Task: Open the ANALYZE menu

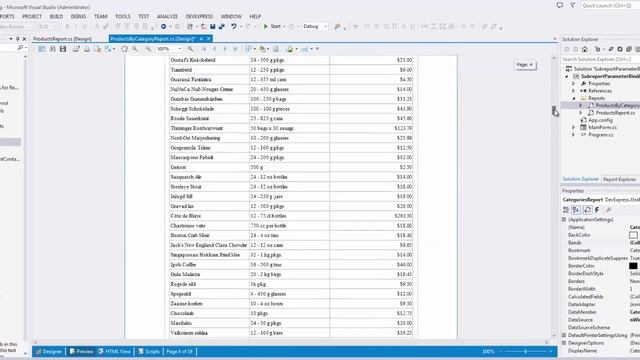Action: pyautogui.click(x=167, y=16)
